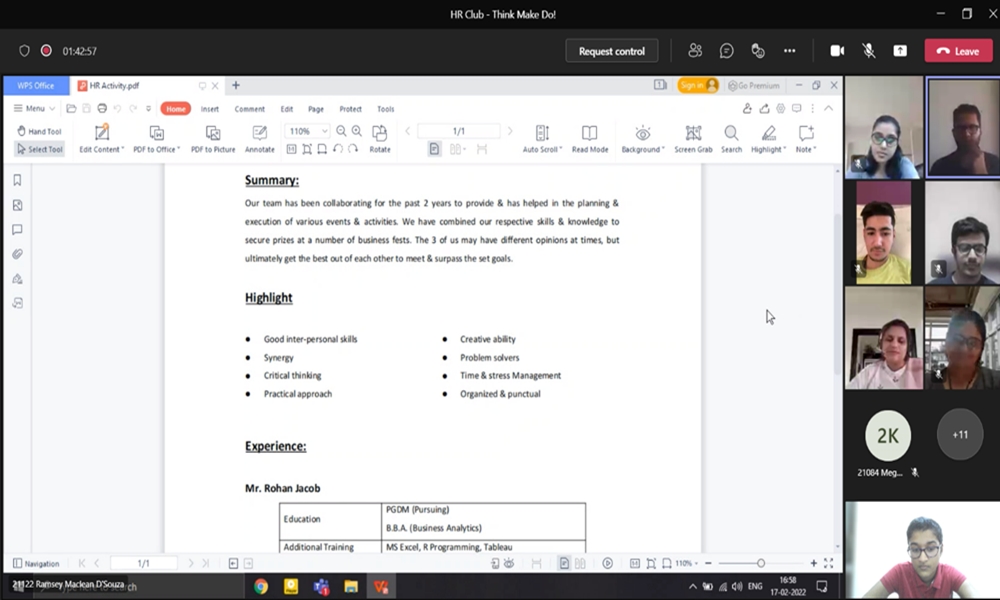Toggle the Navigation pane
The image size is (1000, 600).
[x=36, y=564]
